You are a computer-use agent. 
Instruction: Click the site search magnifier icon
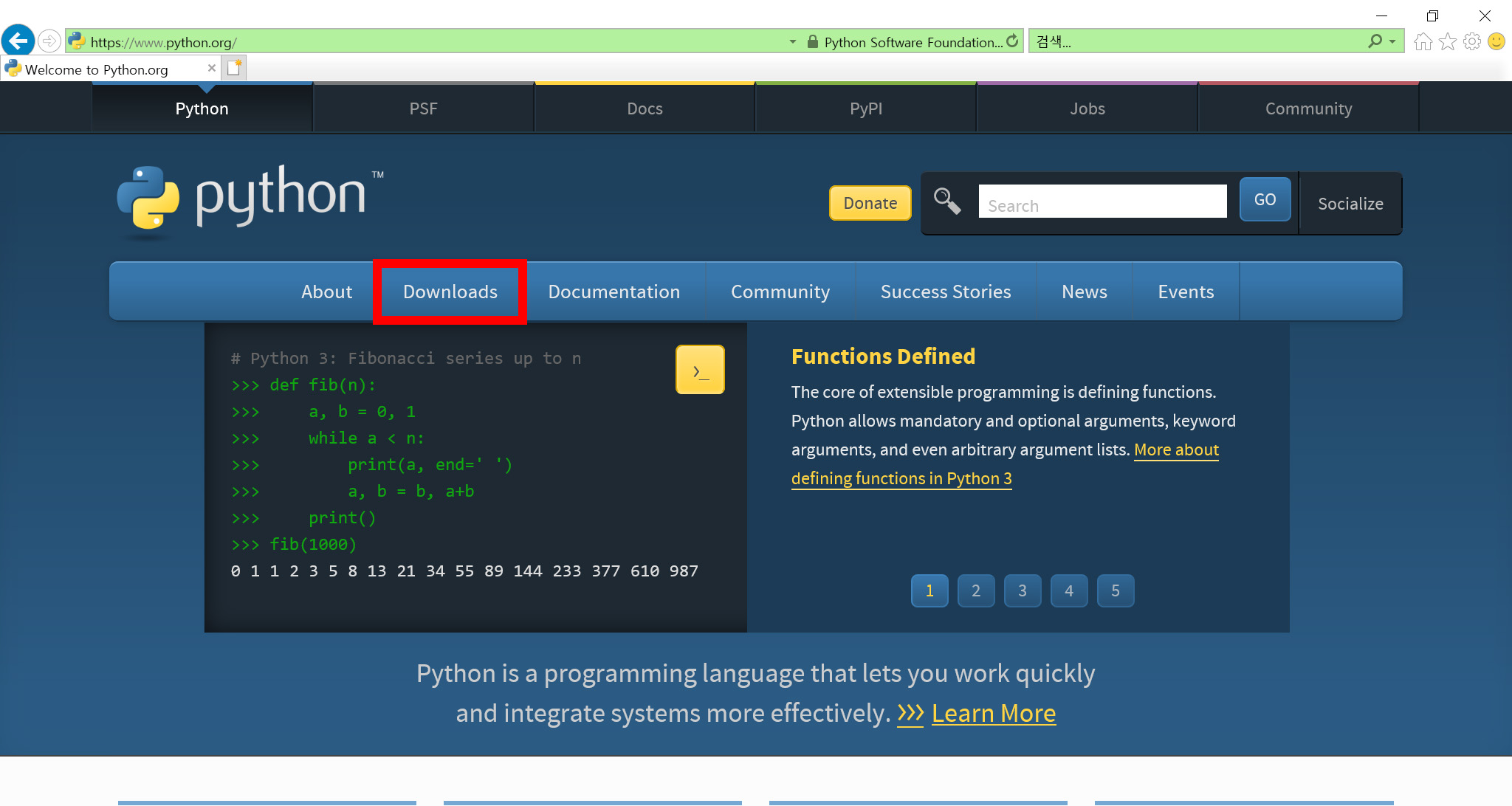coord(947,201)
